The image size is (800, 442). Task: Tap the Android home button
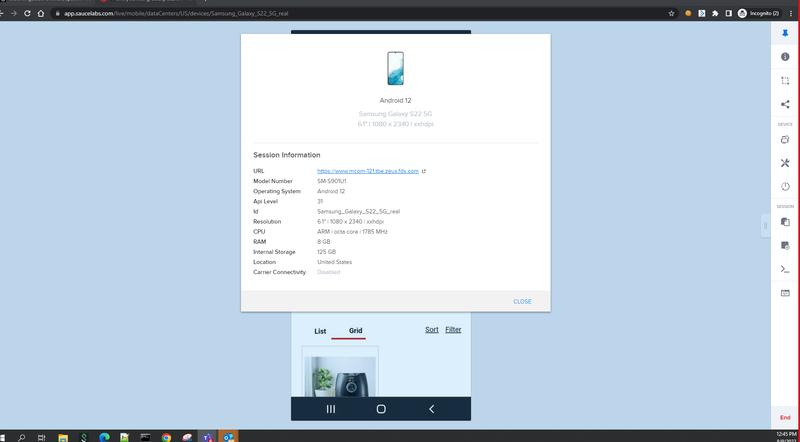pos(381,409)
